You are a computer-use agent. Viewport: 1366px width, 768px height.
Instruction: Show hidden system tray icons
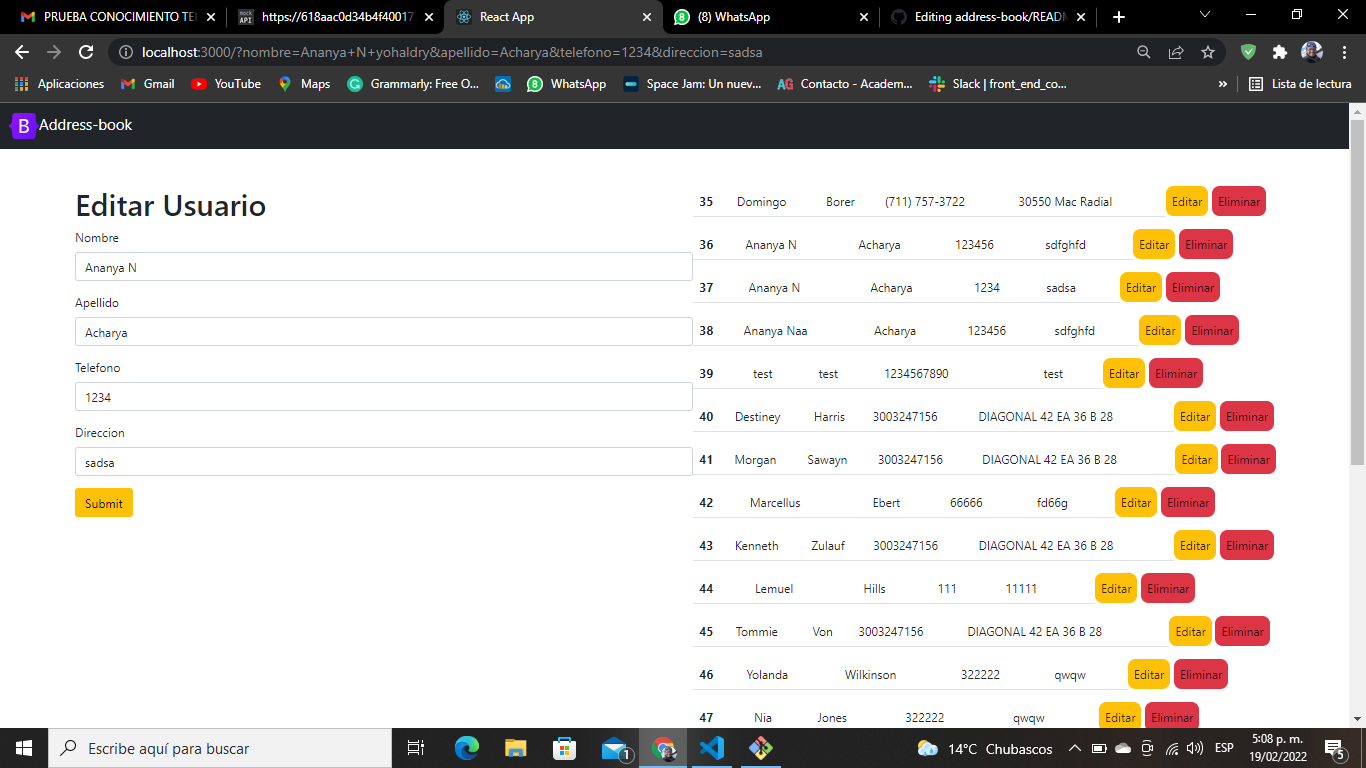(1074, 747)
